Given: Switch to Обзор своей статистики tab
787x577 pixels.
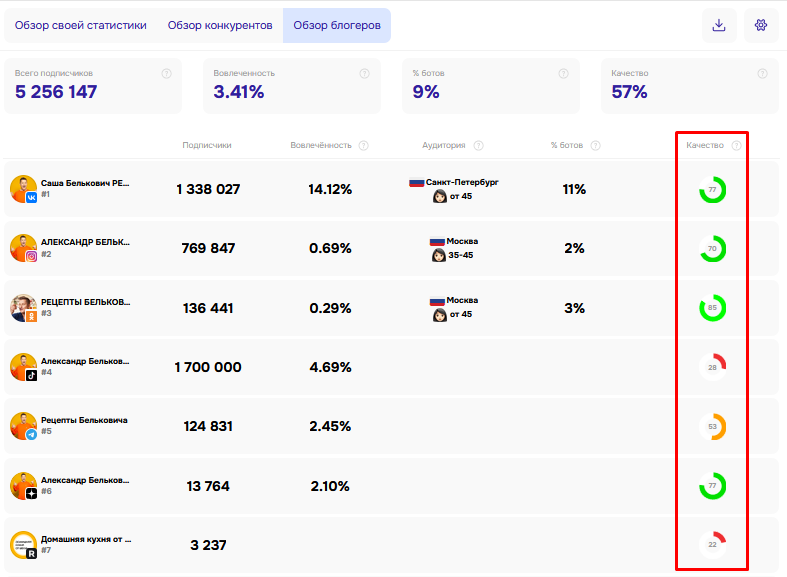Looking at the screenshot, I should (x=81, y=26).
